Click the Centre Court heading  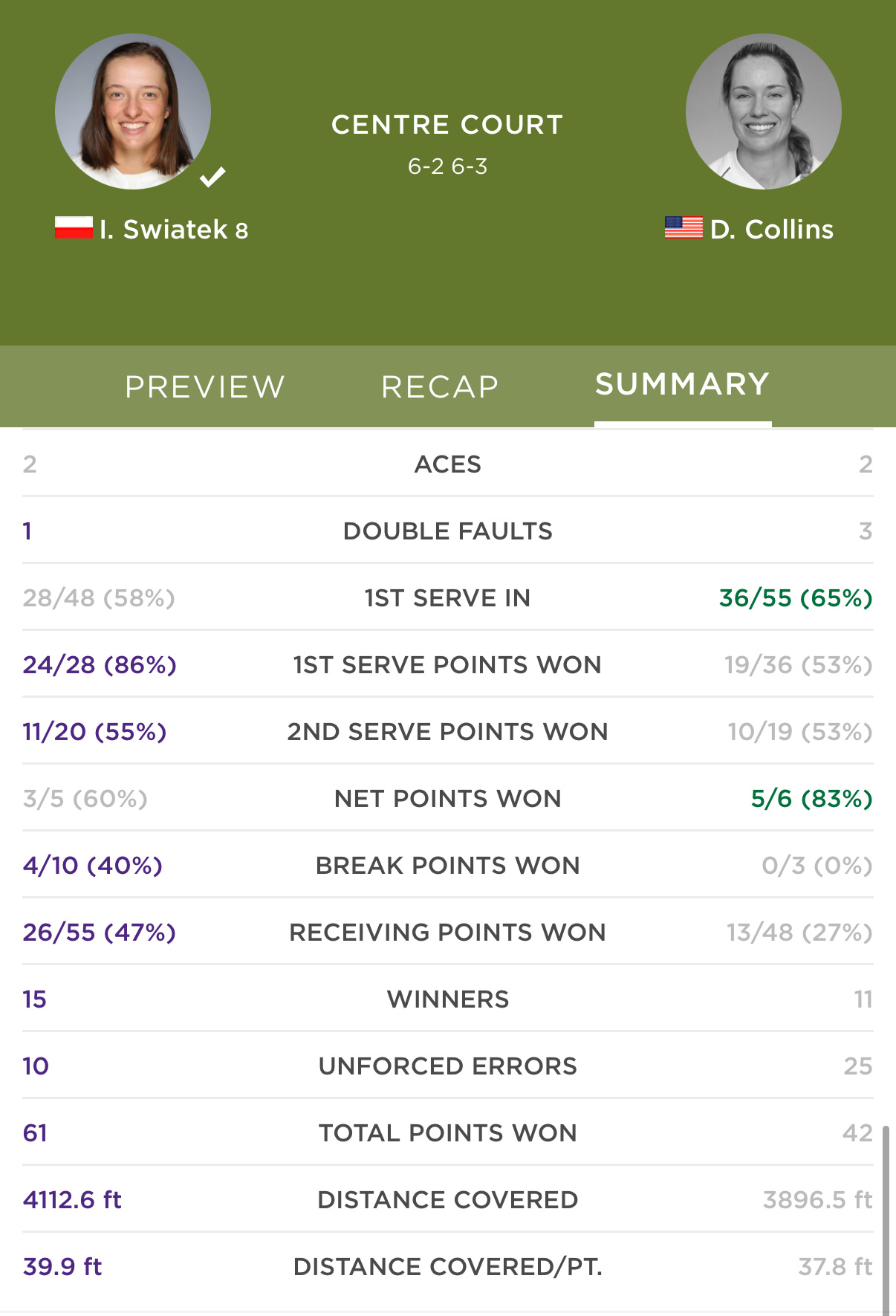(x=447, y=125)
